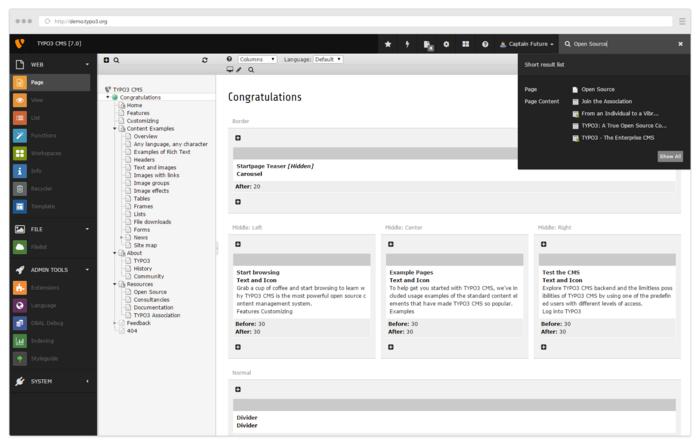Click Show All search results button
Screen dimensions: 700x446
click(x=670, y=156)
